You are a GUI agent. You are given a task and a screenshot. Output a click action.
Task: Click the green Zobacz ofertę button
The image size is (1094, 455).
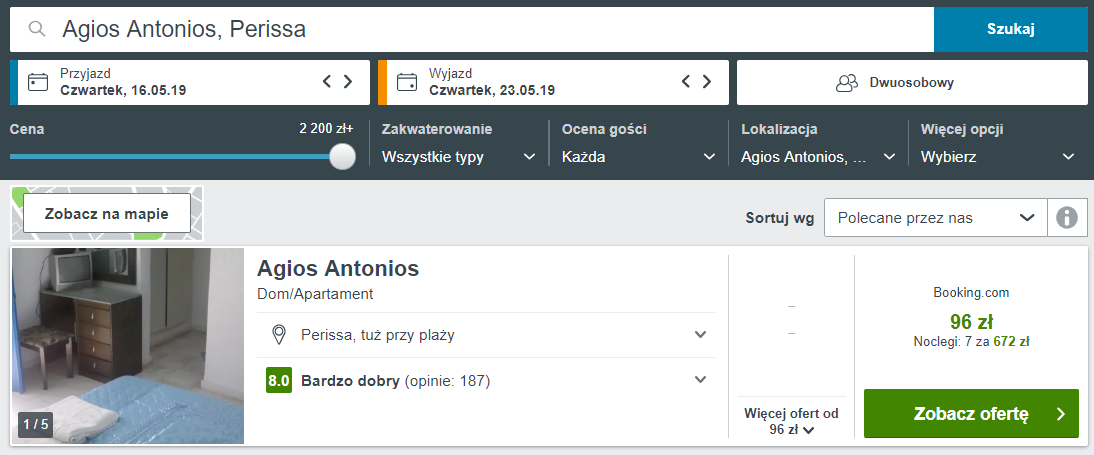(x=971, y=414)
